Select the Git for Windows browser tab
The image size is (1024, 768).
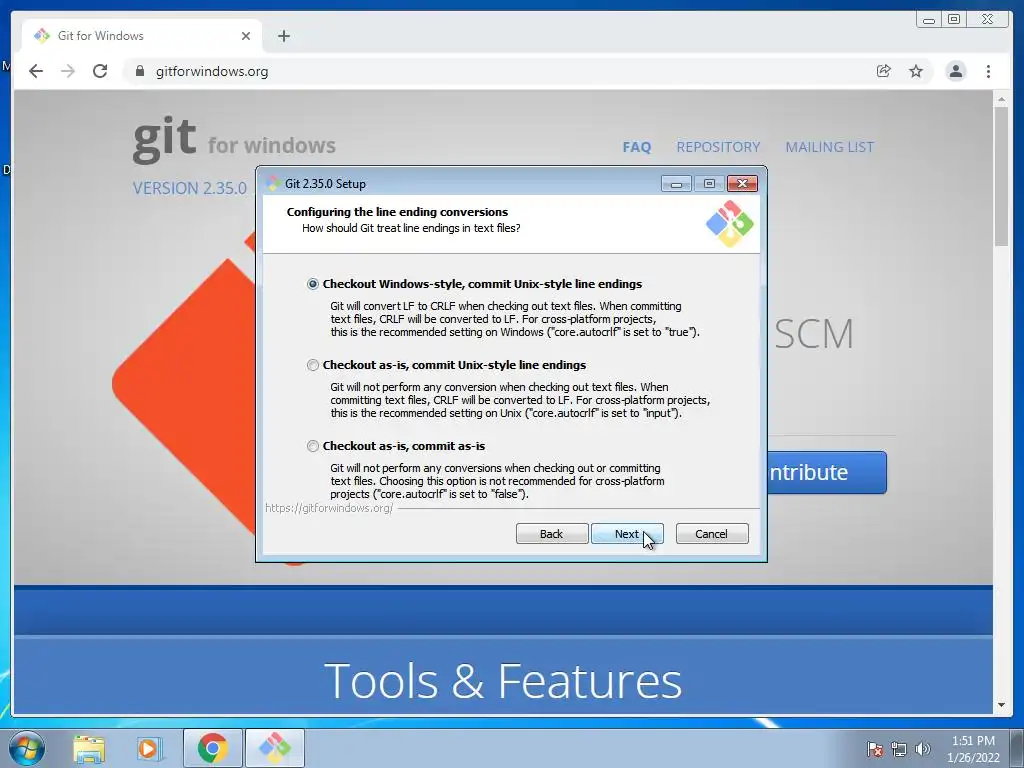pyautogui.click(x=142, y=36)
